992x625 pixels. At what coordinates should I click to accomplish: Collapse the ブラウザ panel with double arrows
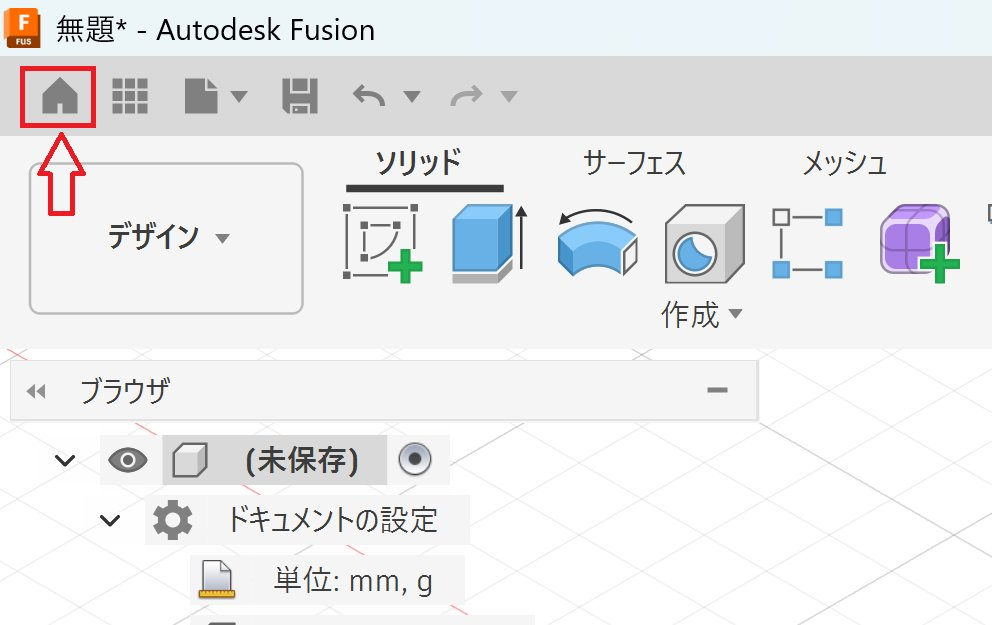click(36, 391)
